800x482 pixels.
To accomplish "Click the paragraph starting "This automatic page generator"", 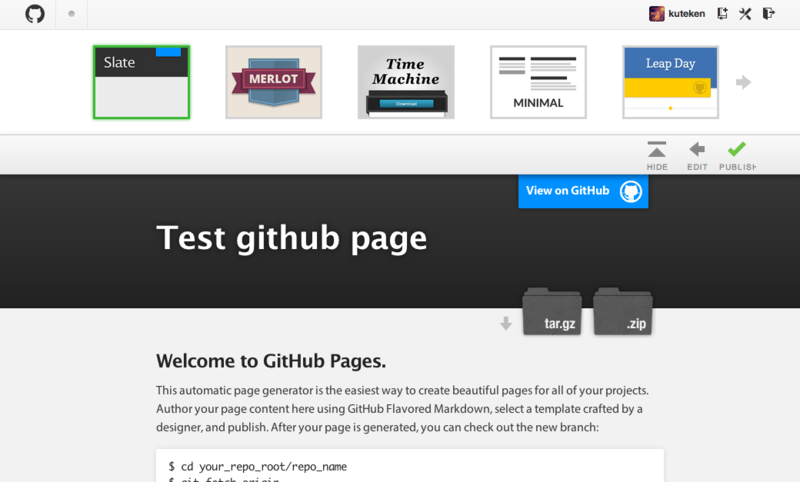I will 403,409.
